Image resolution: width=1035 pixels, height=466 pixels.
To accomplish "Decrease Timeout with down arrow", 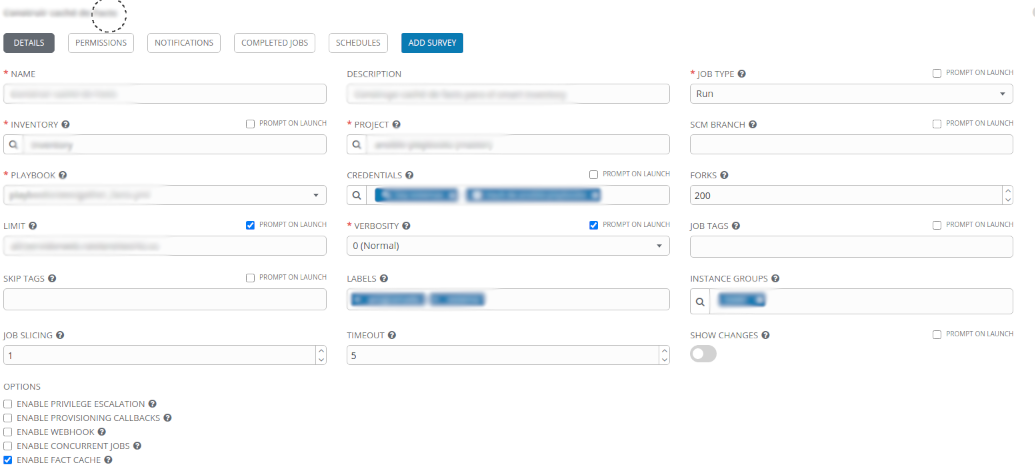I will click(664, 360).
